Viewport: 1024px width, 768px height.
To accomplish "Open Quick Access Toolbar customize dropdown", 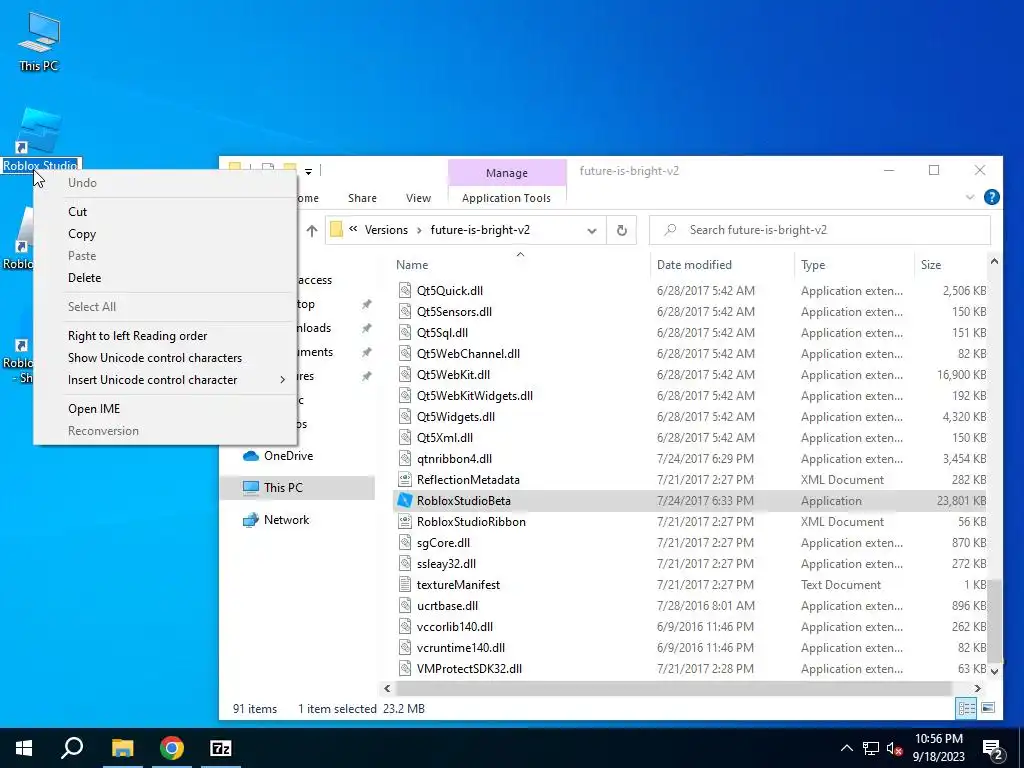I will tap(308, 171).
